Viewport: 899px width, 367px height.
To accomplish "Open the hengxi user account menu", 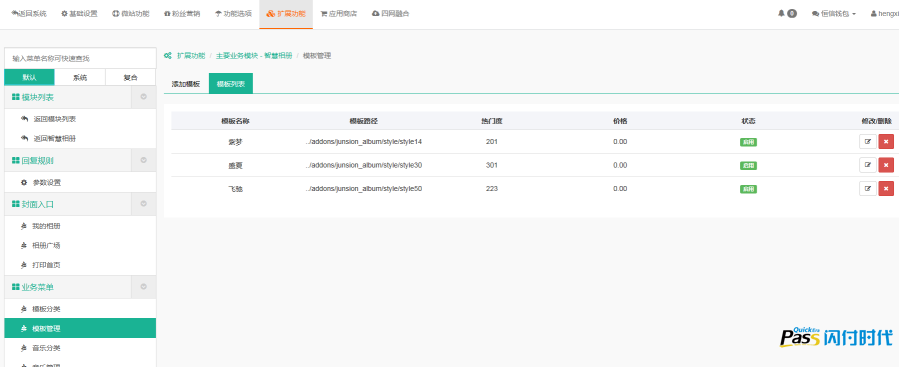I will 885,13.
